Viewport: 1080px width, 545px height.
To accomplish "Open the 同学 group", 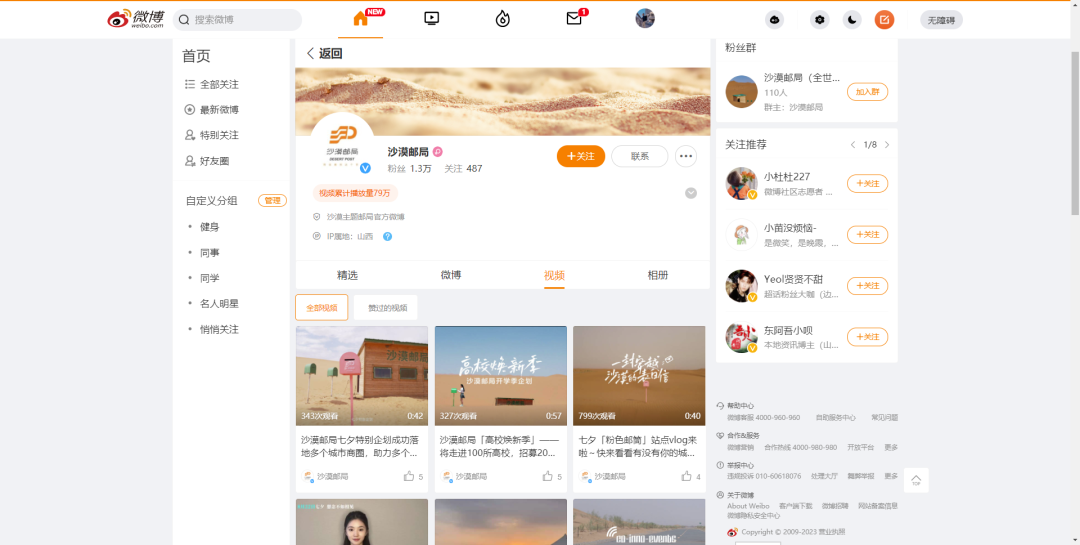I will pos(209,278).
